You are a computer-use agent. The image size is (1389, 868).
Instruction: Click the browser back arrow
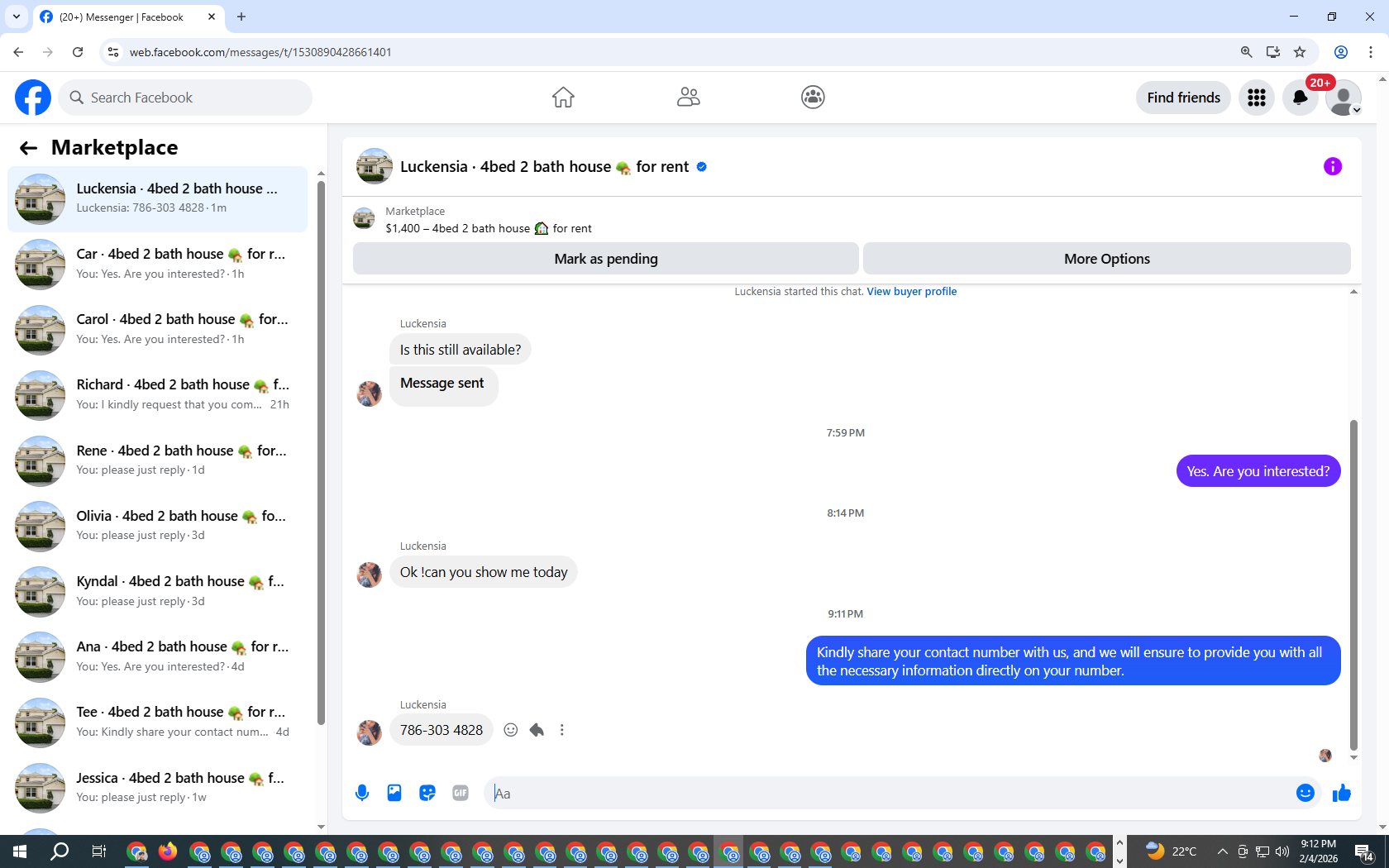click(18, 52)
